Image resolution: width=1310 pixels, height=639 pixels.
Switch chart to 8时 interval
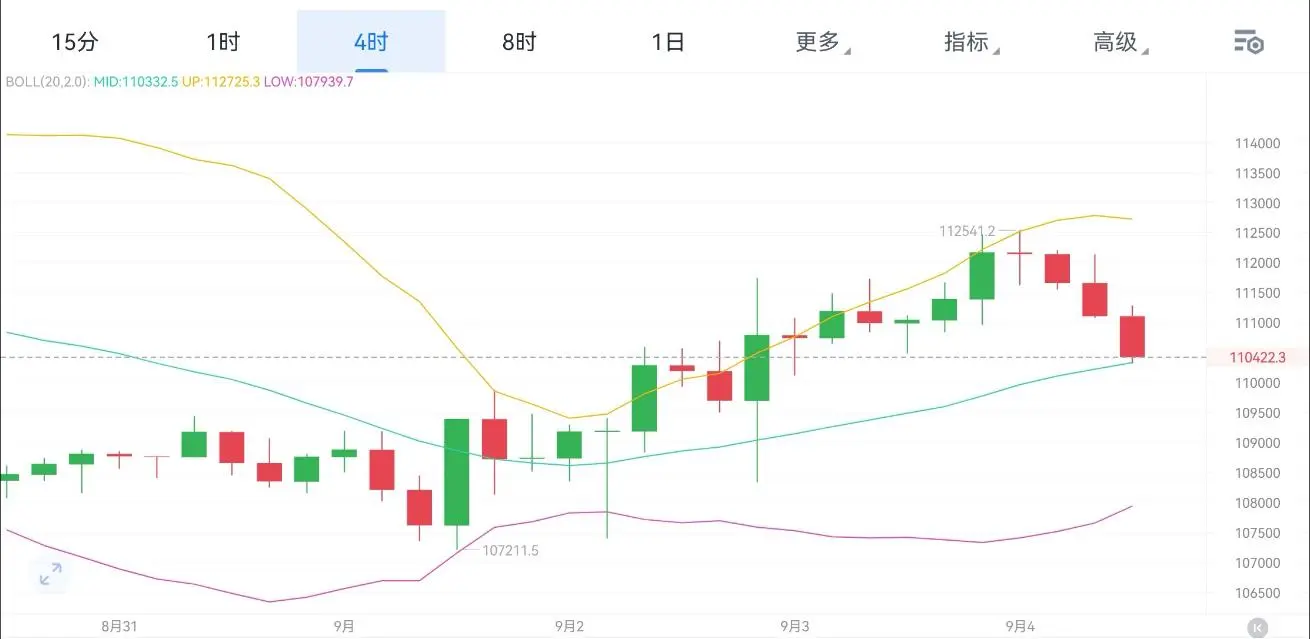click(519, 42)
